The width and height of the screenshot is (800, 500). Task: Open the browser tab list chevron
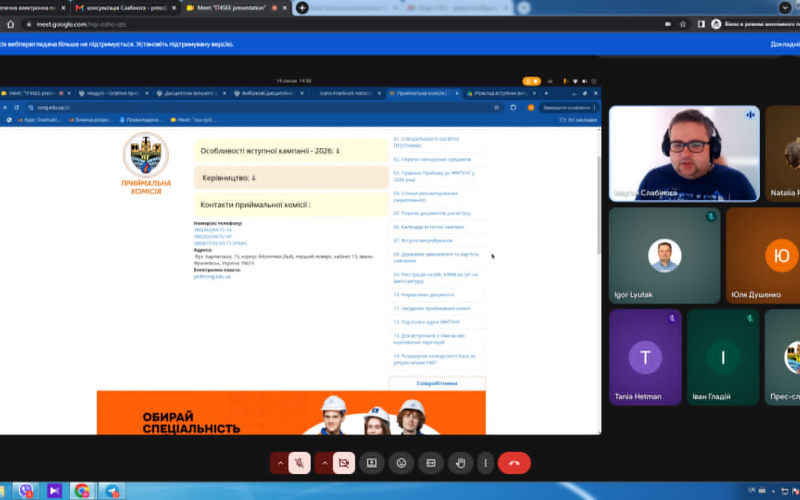coord(785,8)
